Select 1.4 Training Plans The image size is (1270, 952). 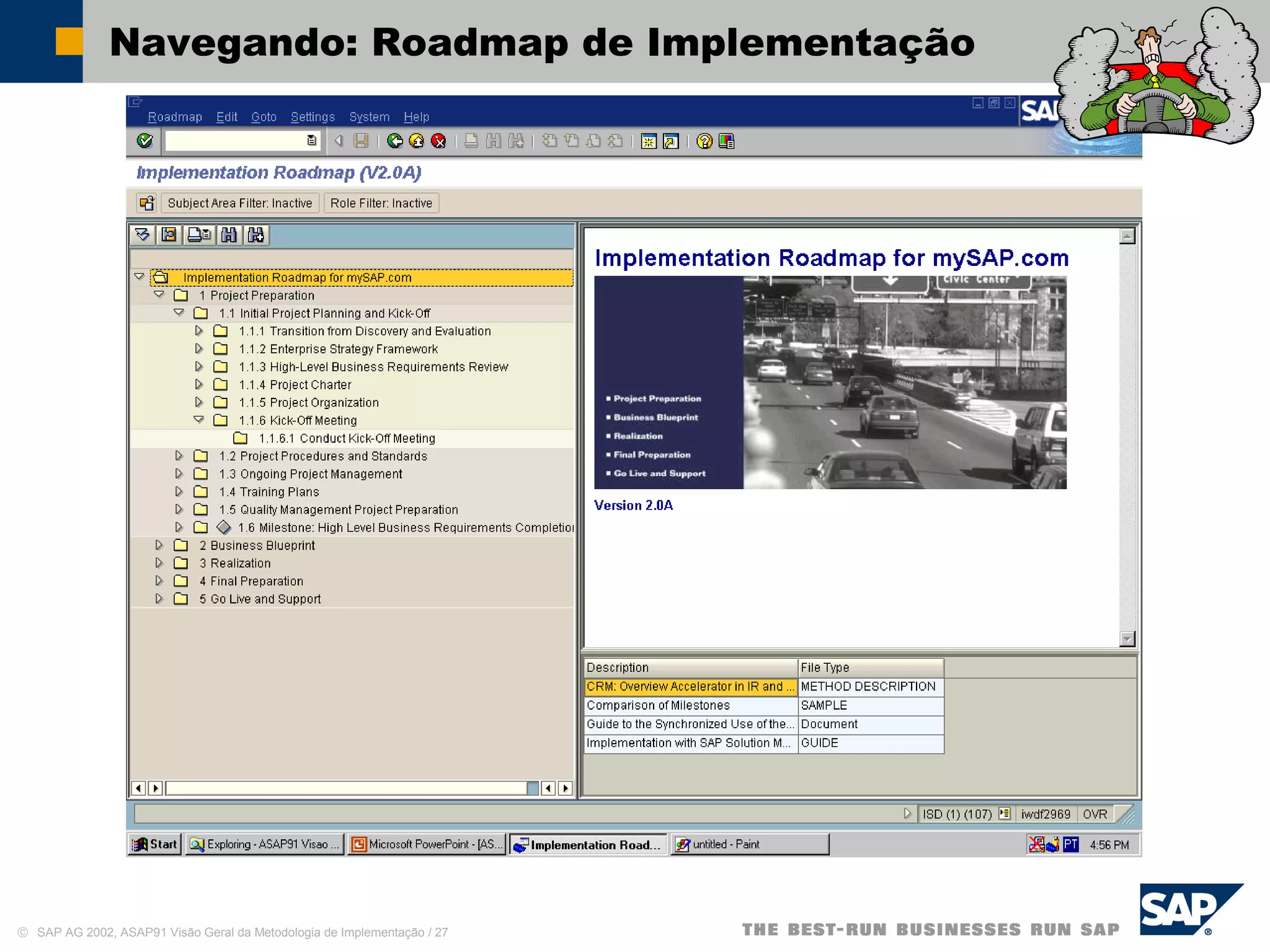269,492
